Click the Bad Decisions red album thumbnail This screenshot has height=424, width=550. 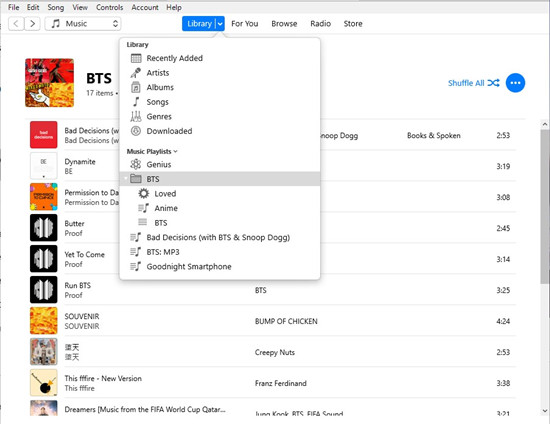[x=43, y=135]
